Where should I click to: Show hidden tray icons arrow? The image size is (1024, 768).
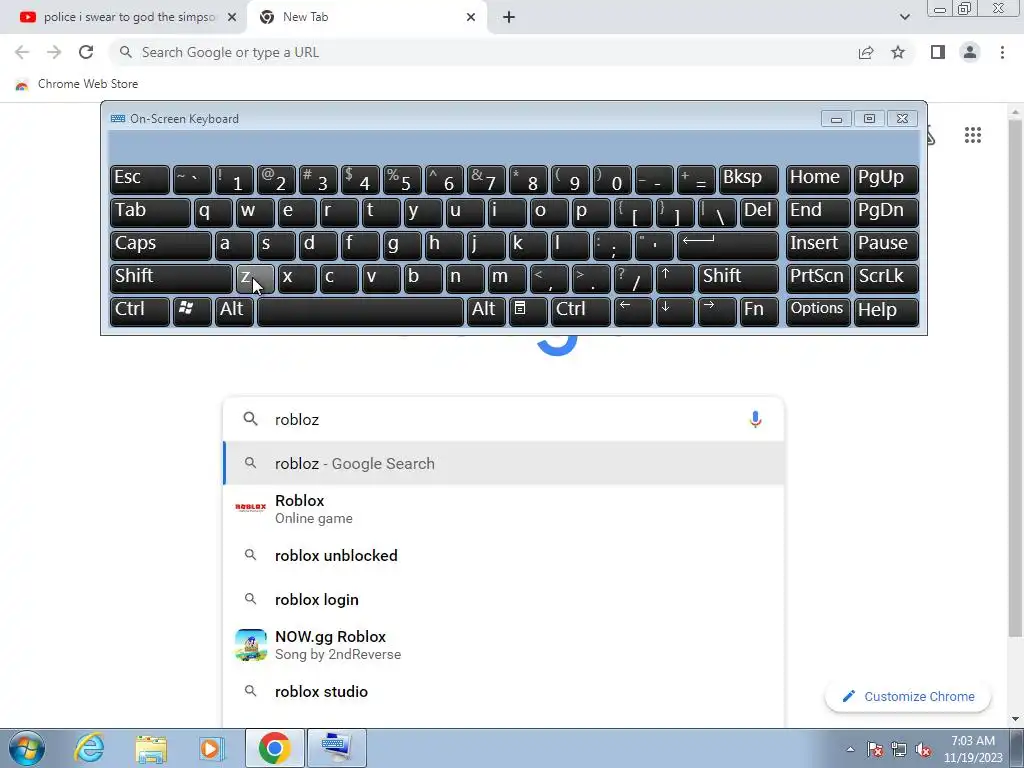[850, 750]
